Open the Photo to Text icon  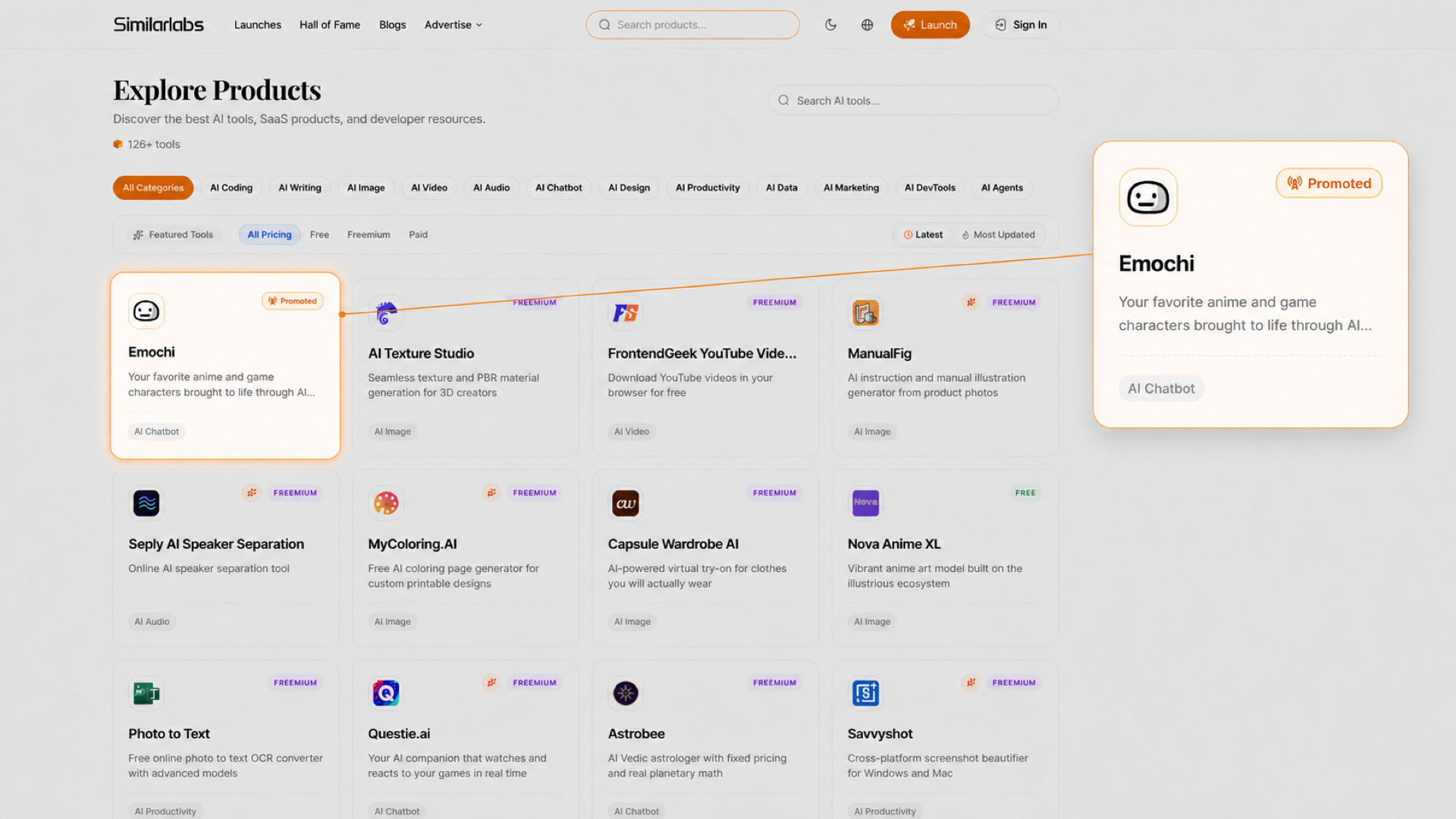coord(146,693)
